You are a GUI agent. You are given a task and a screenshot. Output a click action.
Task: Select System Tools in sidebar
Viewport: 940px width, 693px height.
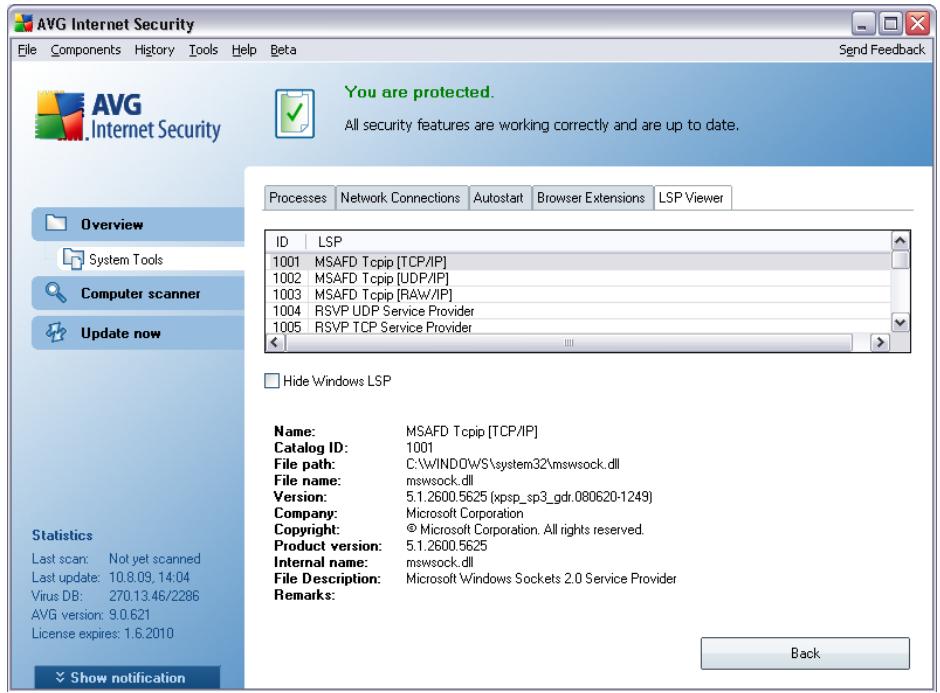point(150,260)
